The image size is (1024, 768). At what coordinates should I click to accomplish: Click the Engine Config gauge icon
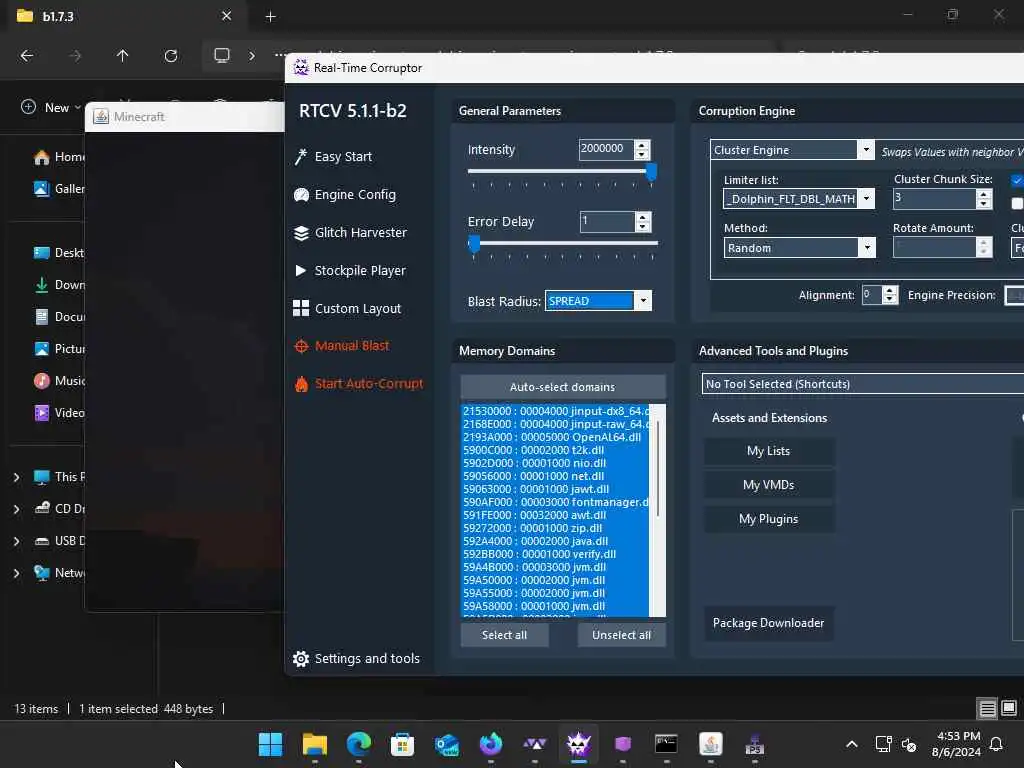[301, 195]
